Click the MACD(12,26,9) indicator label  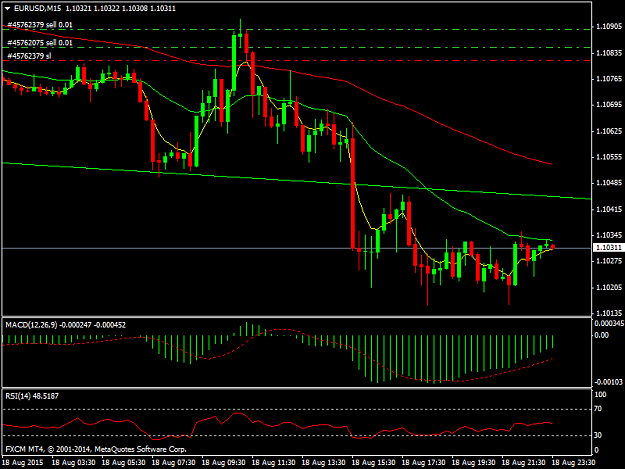(x=32, y=325)
